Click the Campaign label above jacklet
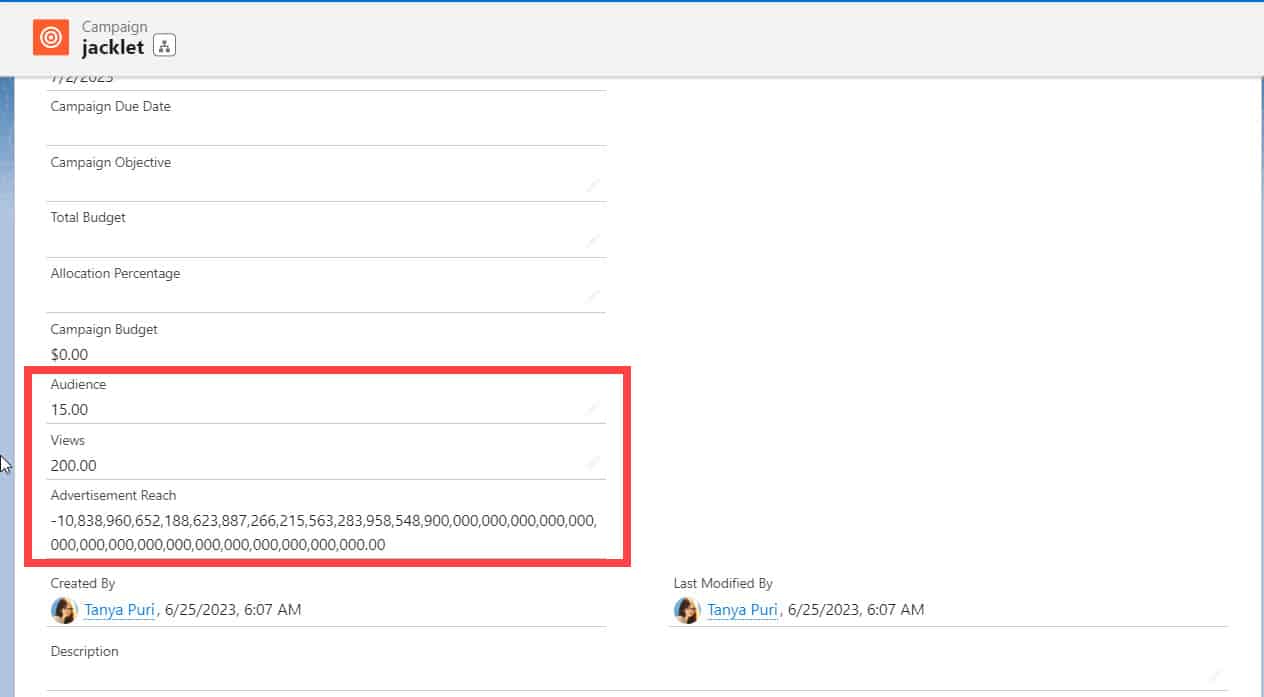Viewport: 1264px width, 697px height. tap(114, 26)
